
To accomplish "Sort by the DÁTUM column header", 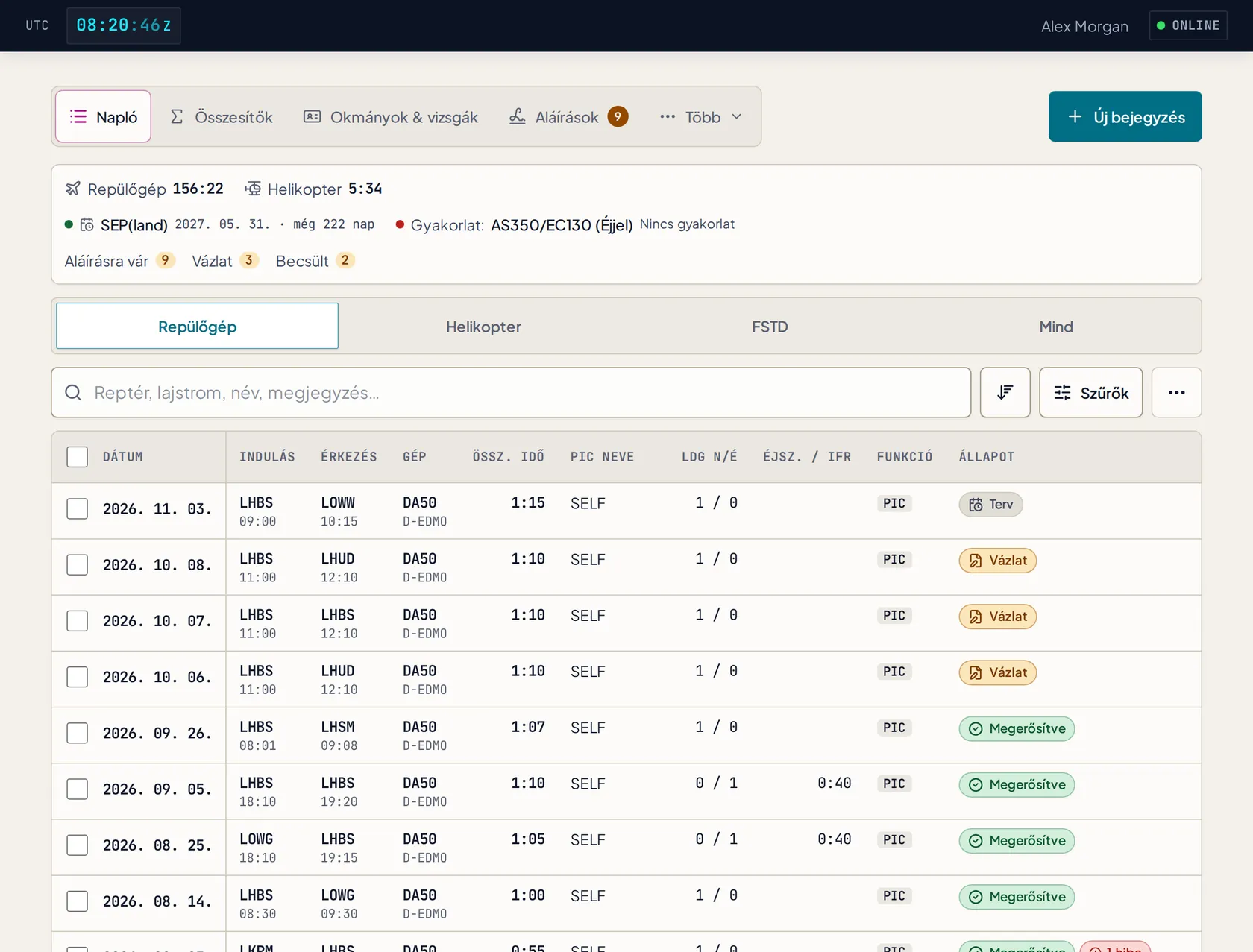I will [x=123, y=457].
